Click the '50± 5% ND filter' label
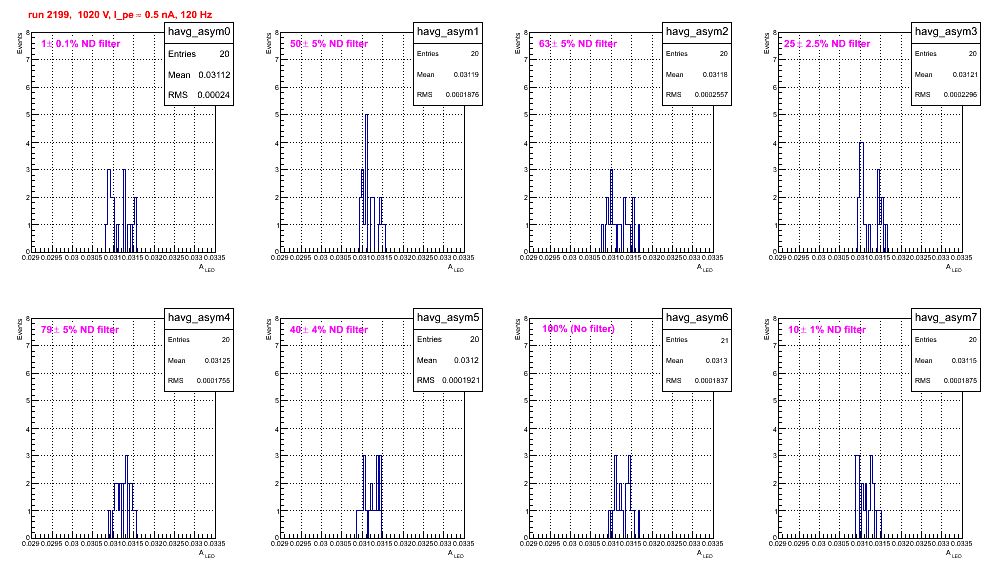996x572 pixels. pos(329,44)
